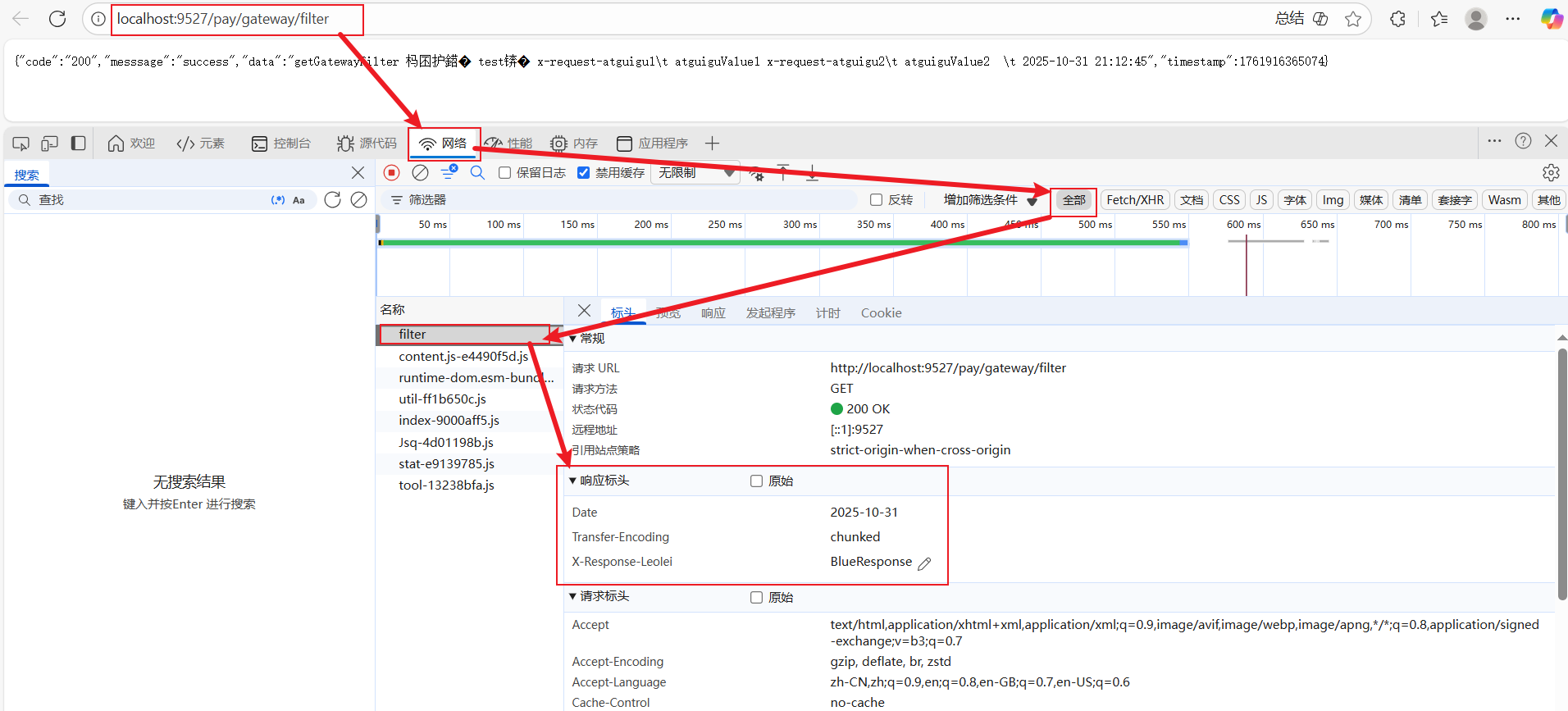Click the browser back arrow

click(x=21, y=19)
